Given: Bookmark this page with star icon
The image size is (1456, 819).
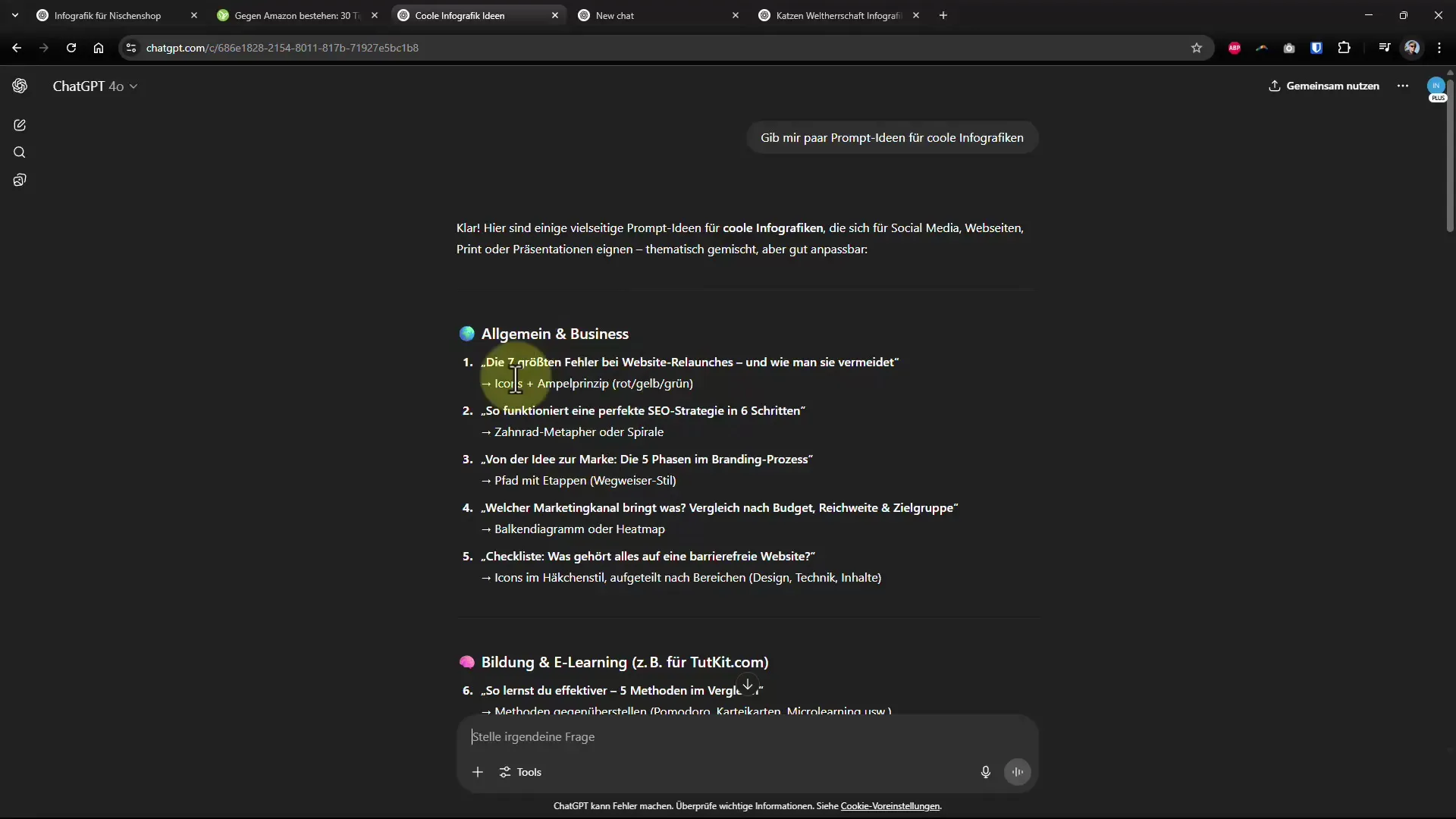Looking at the screenshot, I should (x=1197, y=48).
